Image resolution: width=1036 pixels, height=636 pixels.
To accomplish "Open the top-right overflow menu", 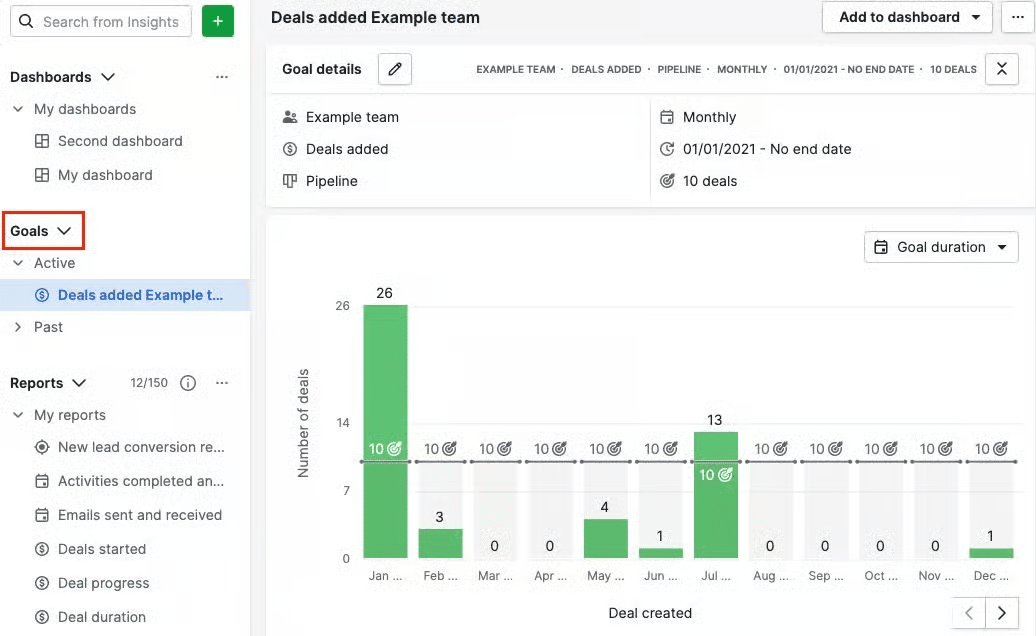I will 1019,17.
